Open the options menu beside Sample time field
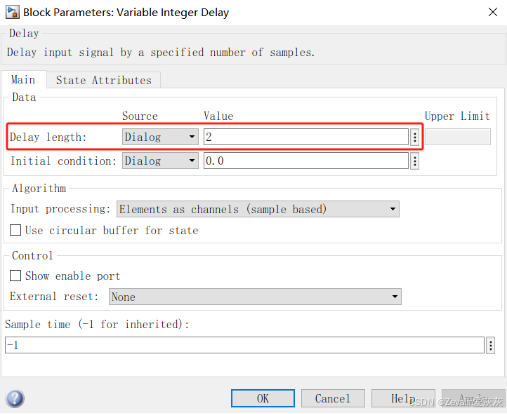 tap(490, 345)
